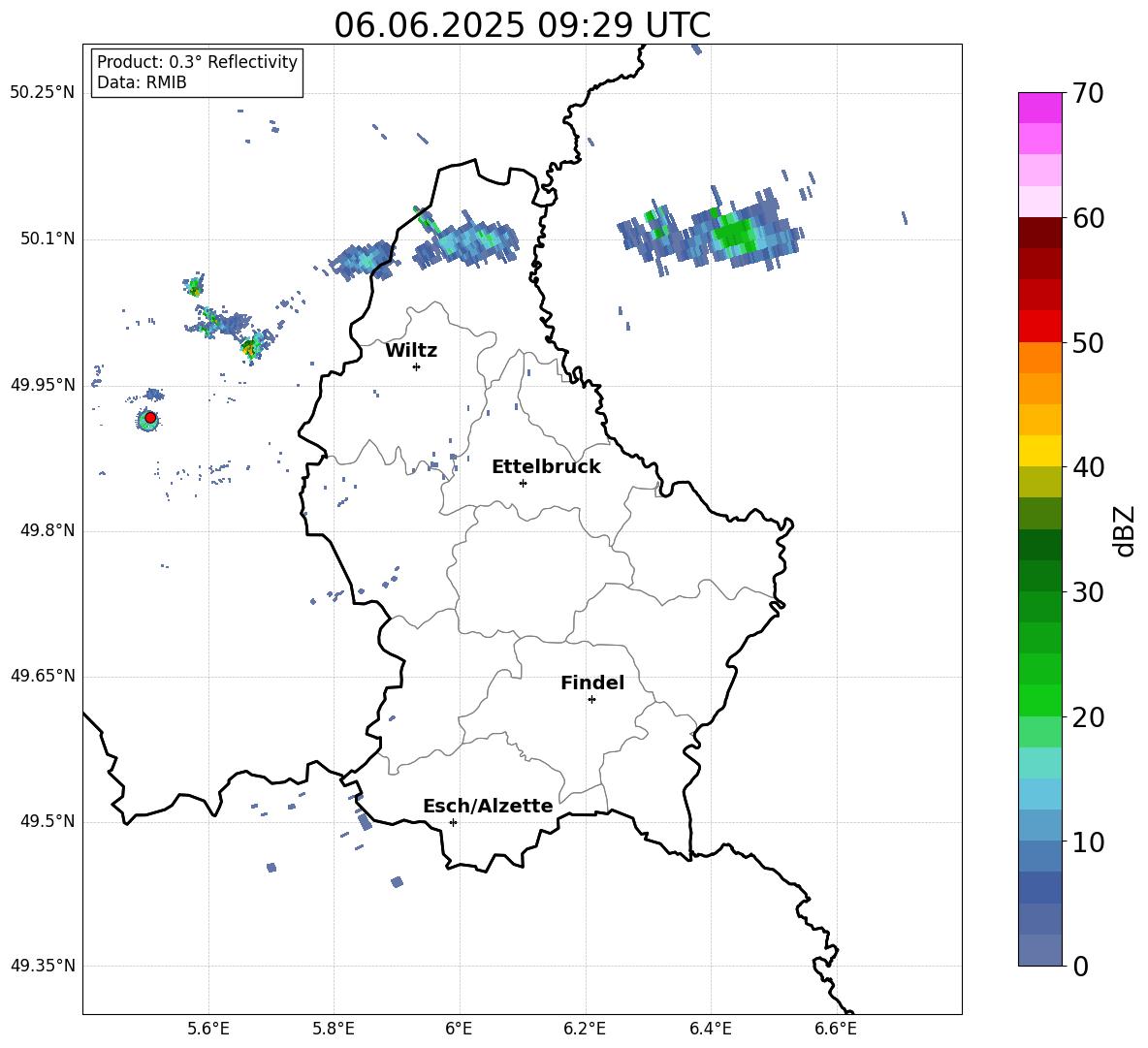Click the cross marker below Ettelbruck
The width and height of the screenshot is (1148, 1048).
pyautogui.click(x=523, y=483)
